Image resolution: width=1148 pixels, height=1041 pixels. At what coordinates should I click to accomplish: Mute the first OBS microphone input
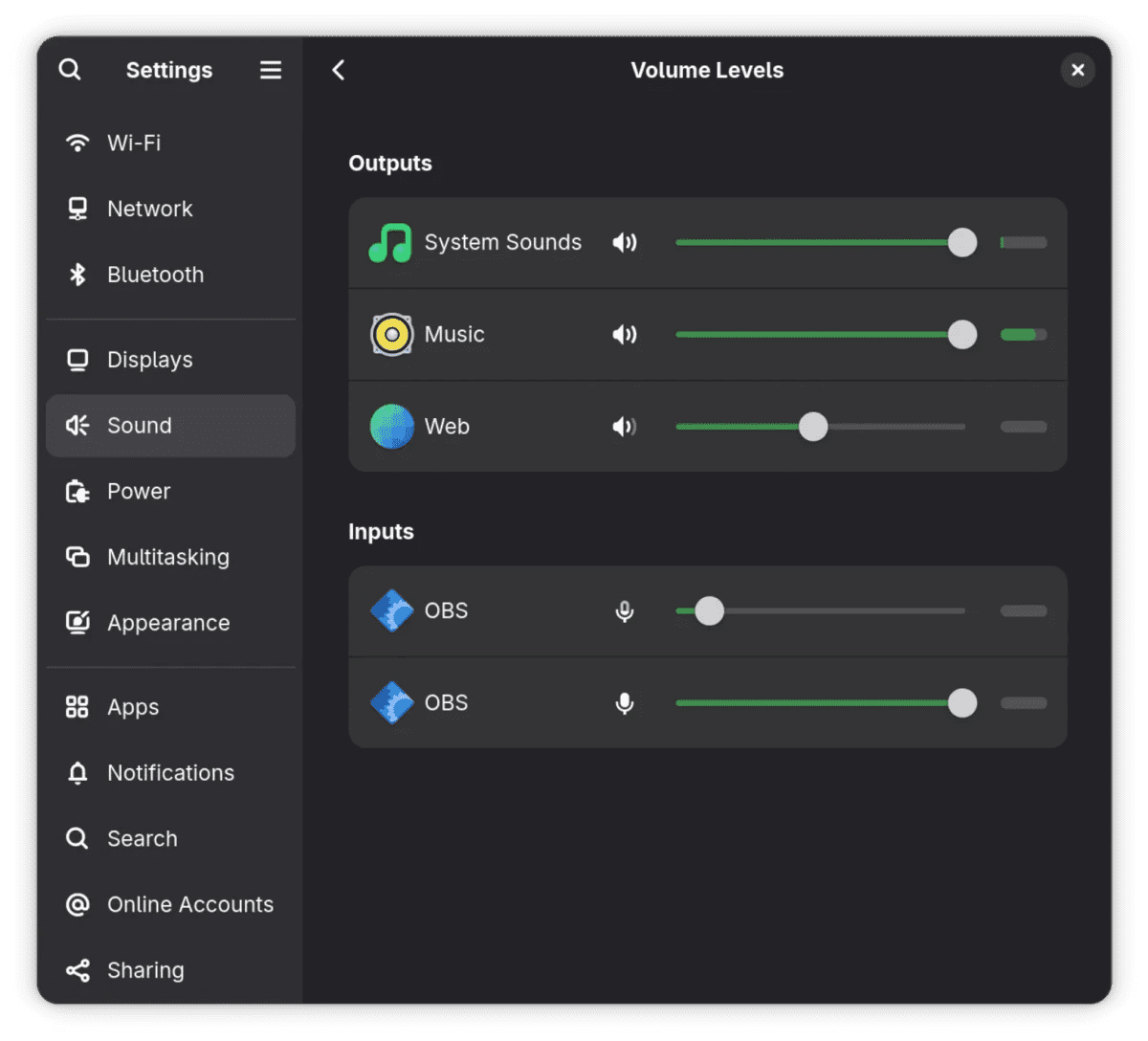coord(625,610)
